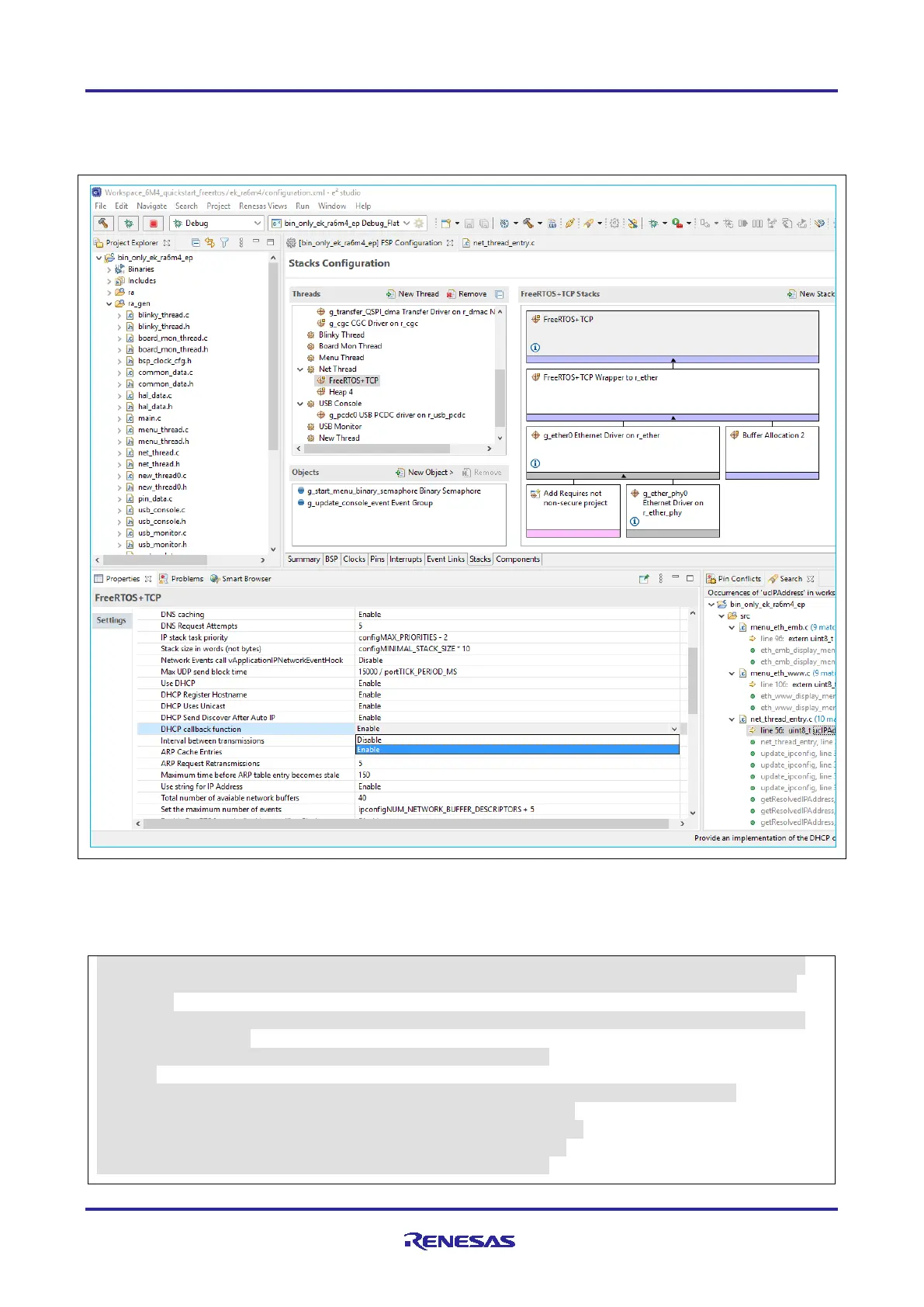Click the New Thread button
Screen dimensions: 924x1307
413,294
